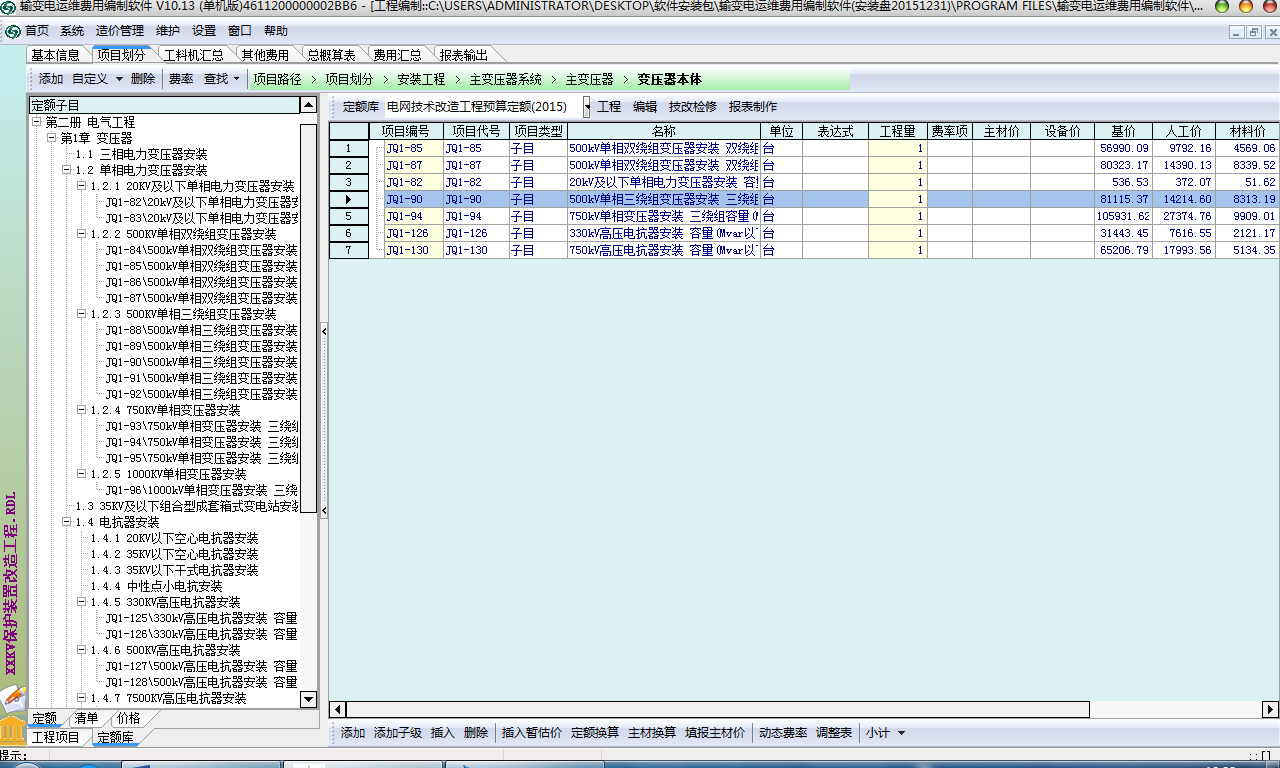Click the 定额换算 button in bottom toolbar

[x=595, y=733]
